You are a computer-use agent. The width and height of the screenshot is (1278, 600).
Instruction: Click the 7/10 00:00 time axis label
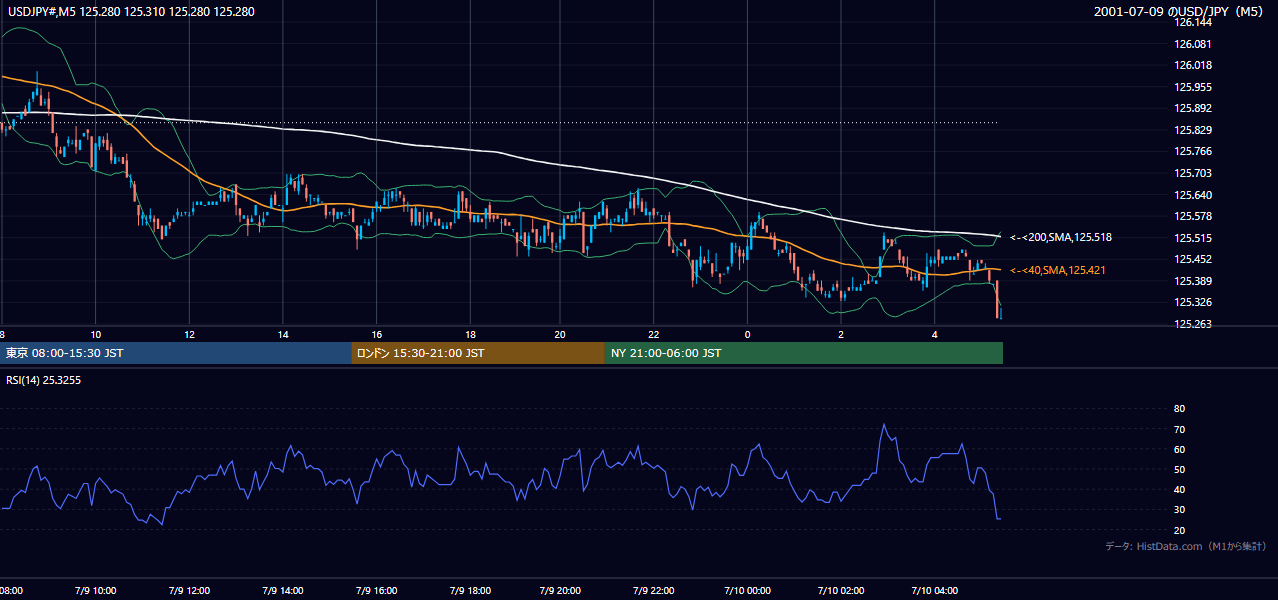[746, 591]
